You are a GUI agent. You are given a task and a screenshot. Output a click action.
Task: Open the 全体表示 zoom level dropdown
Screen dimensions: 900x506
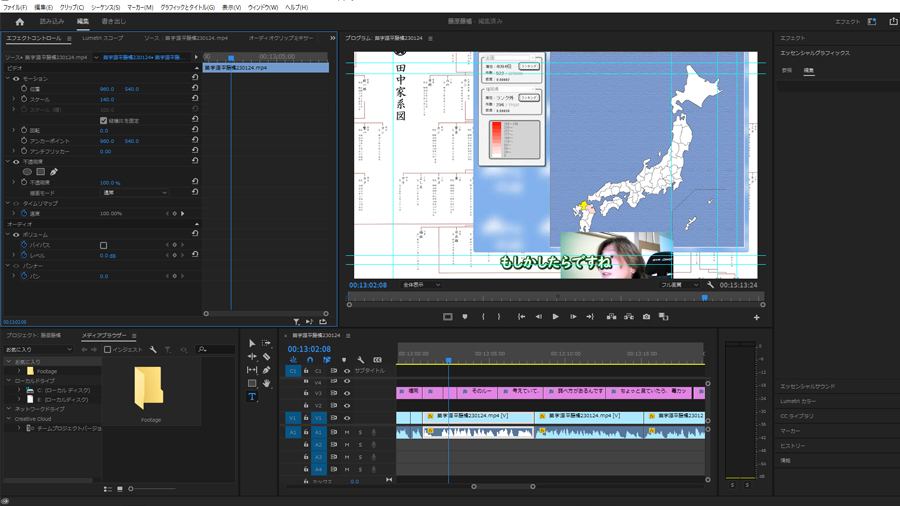tap(420, 285)
